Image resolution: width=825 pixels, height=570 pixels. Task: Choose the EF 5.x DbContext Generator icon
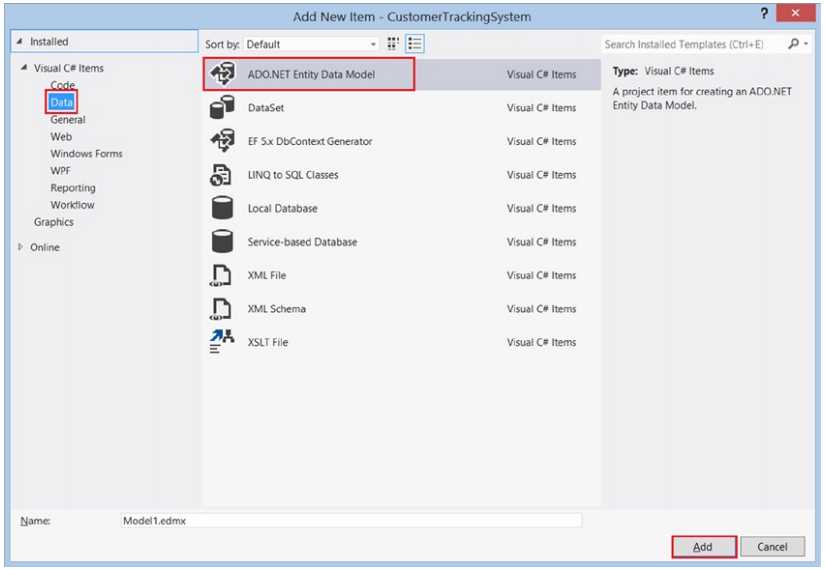tap(222, 142)
